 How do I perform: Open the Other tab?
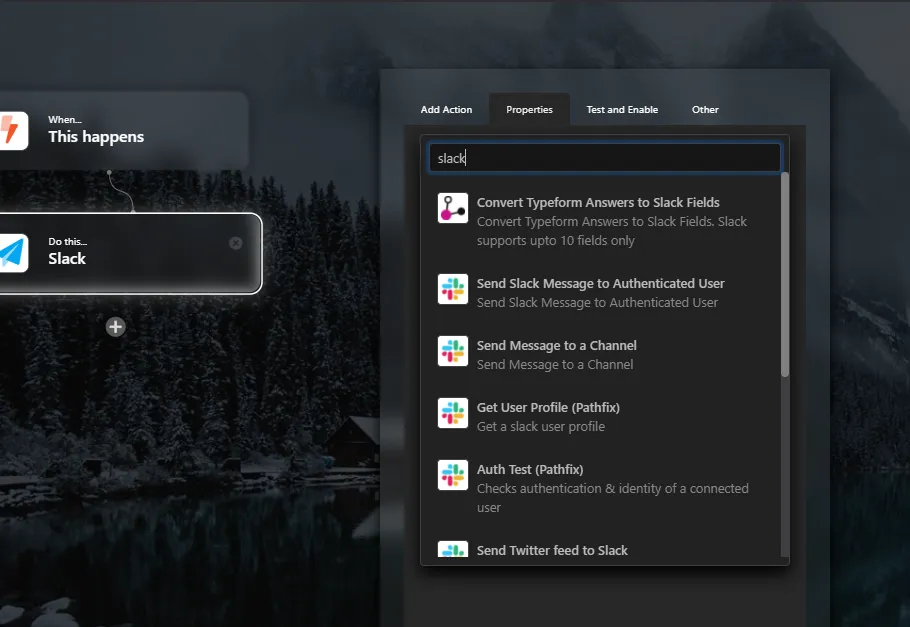point(705,110)
